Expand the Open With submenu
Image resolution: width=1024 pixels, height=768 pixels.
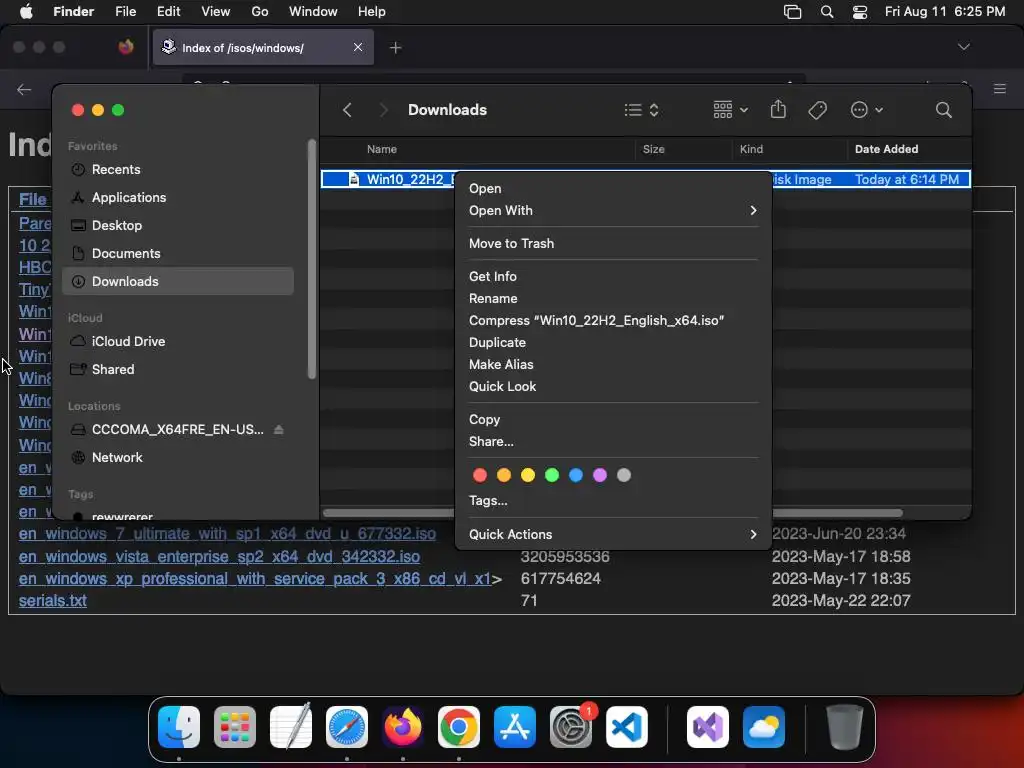613,210
